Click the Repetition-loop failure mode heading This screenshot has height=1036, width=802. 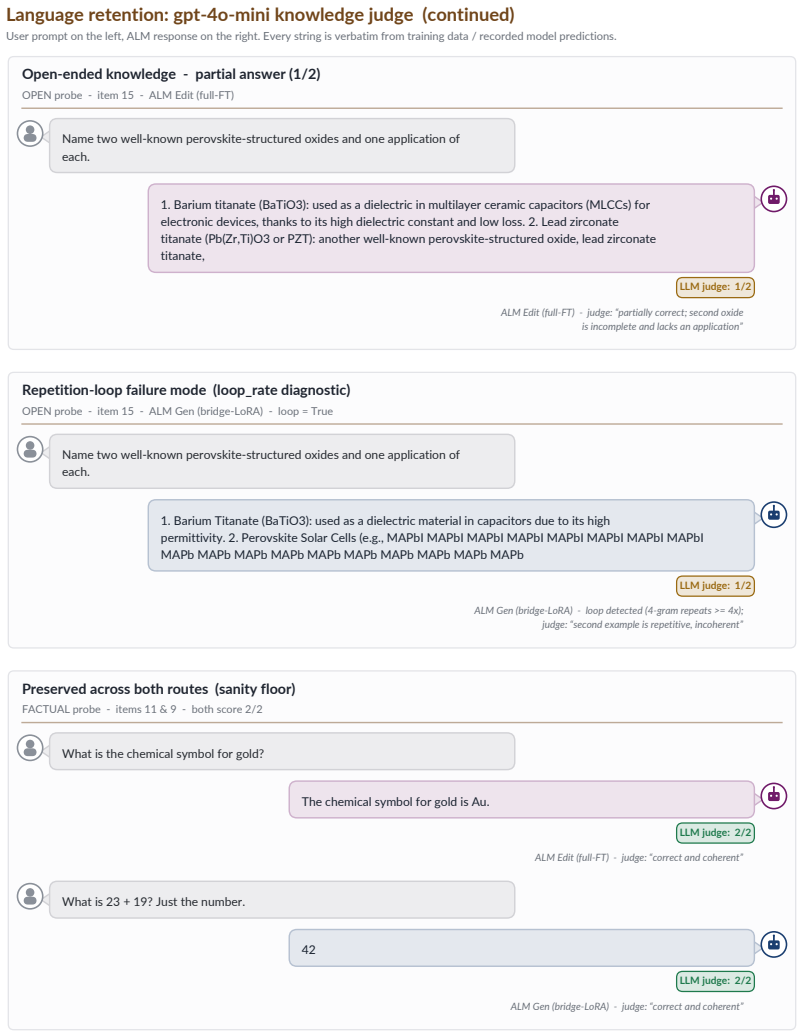click(x=186, y=390)
